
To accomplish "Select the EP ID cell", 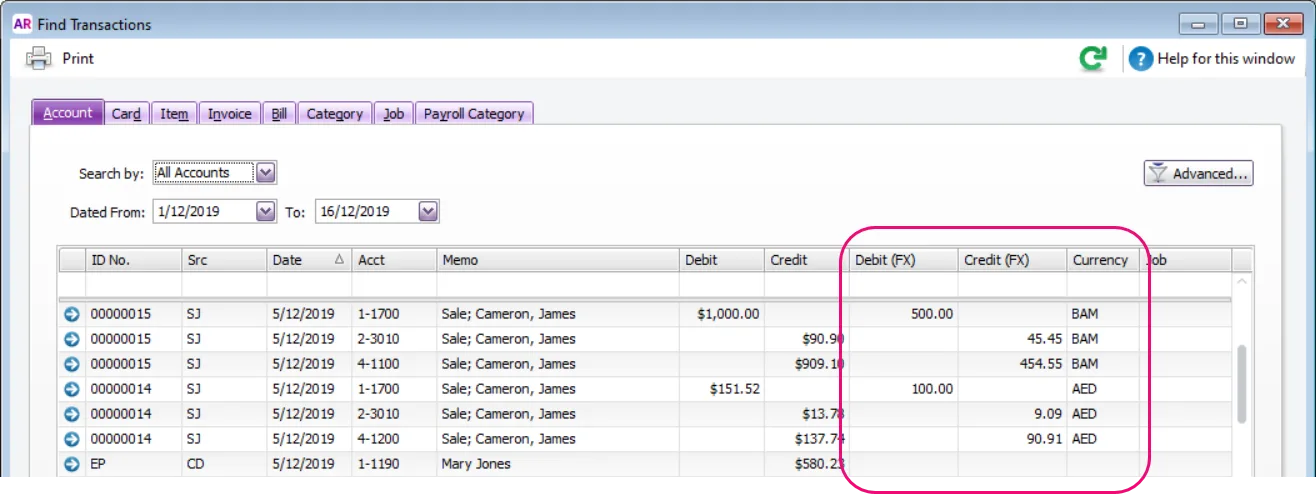I will click(x=133, y=464).
